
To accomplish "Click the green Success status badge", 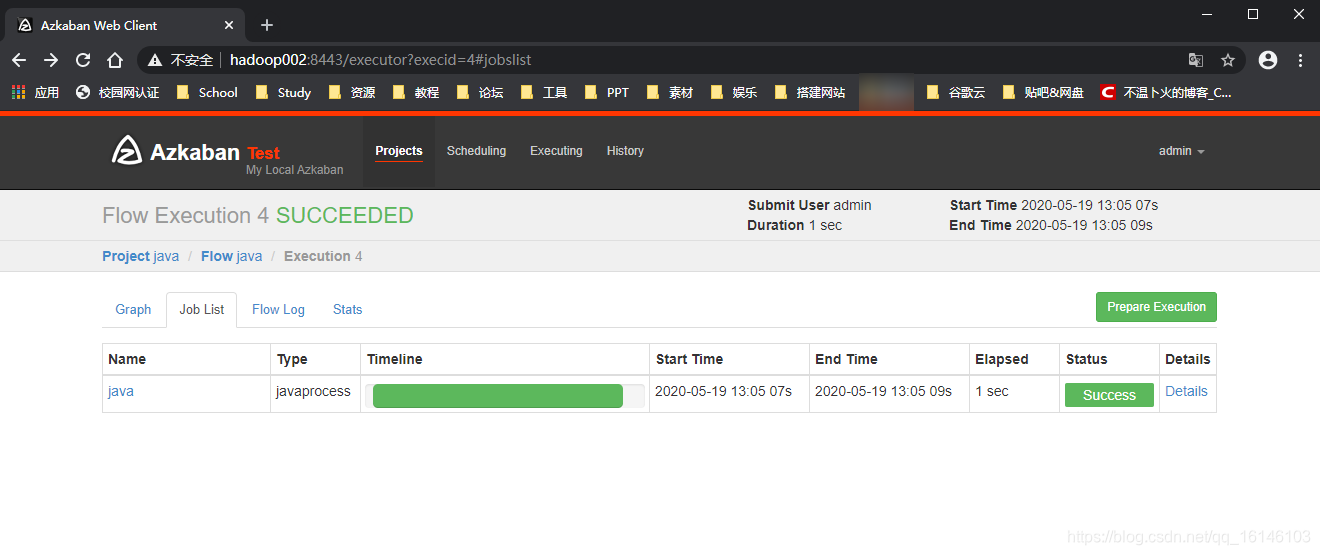I will [x=1109, y=395].
